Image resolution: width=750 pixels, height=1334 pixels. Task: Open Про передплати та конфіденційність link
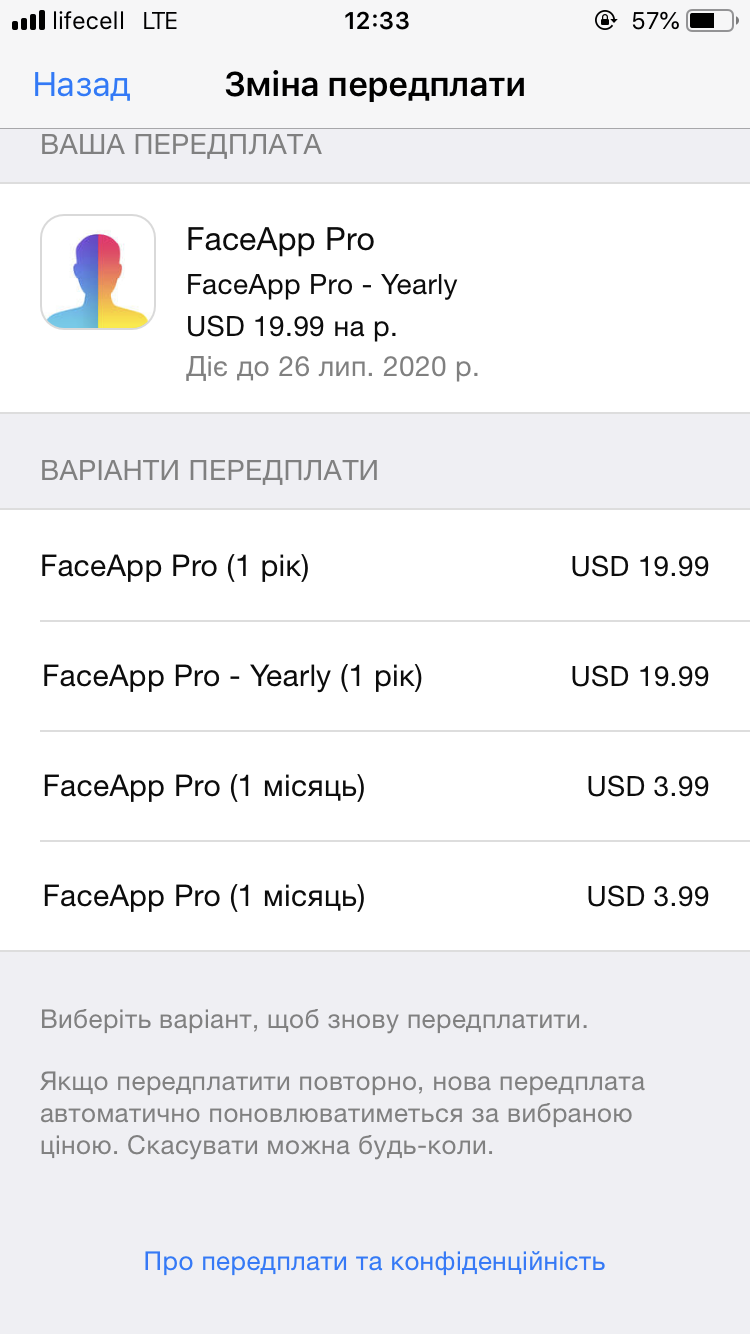[x=375, y=1261]
